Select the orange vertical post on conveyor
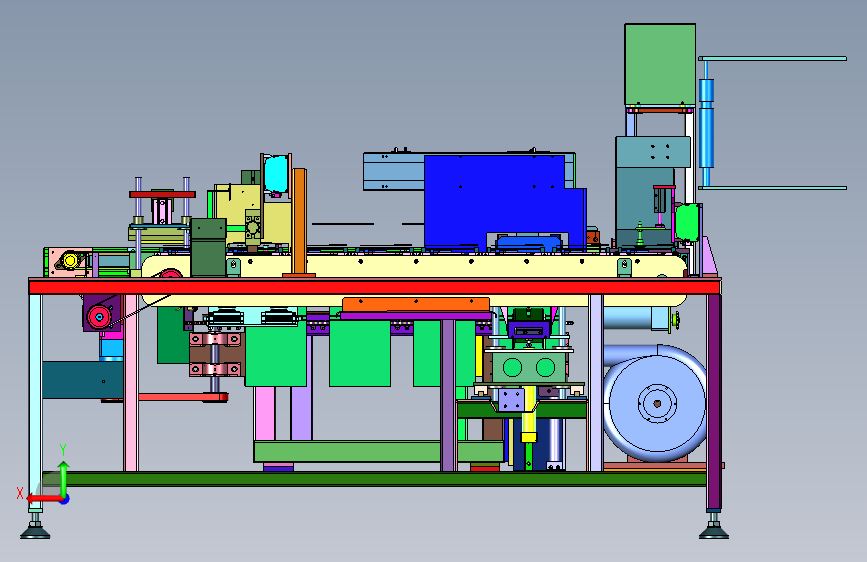The image size is (867, 562). (x=300, y=221)
